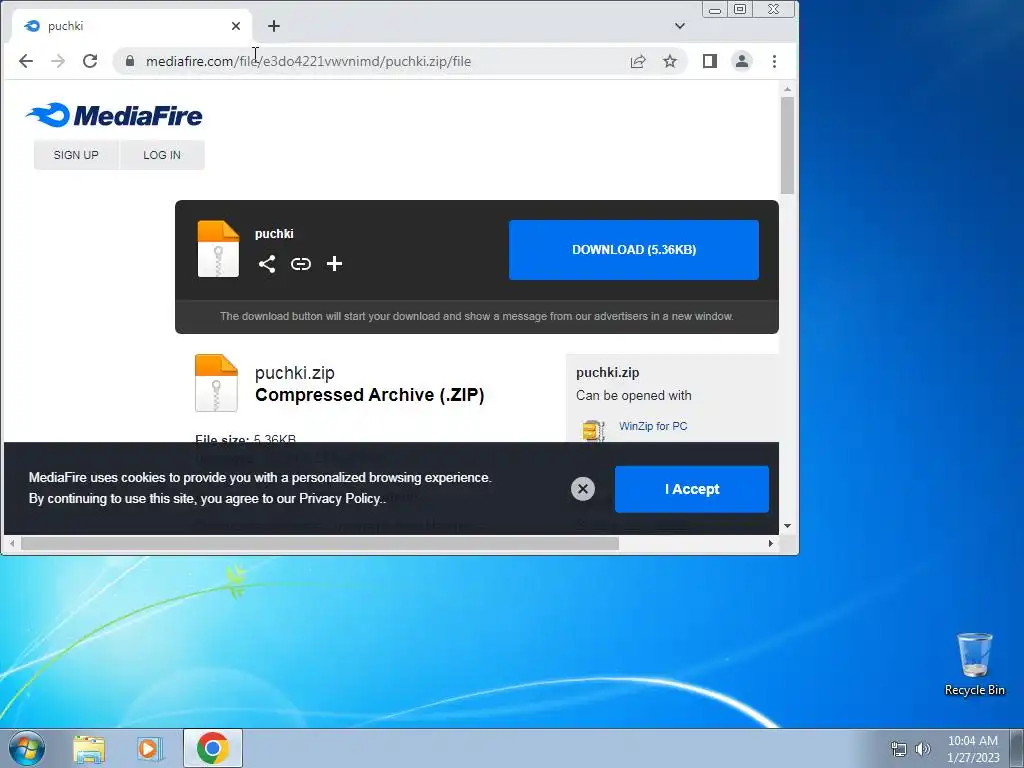The width and height of the screenshot is (1024, 768).
Task: Click the network tray icon
Action: (x=899, y=749)
